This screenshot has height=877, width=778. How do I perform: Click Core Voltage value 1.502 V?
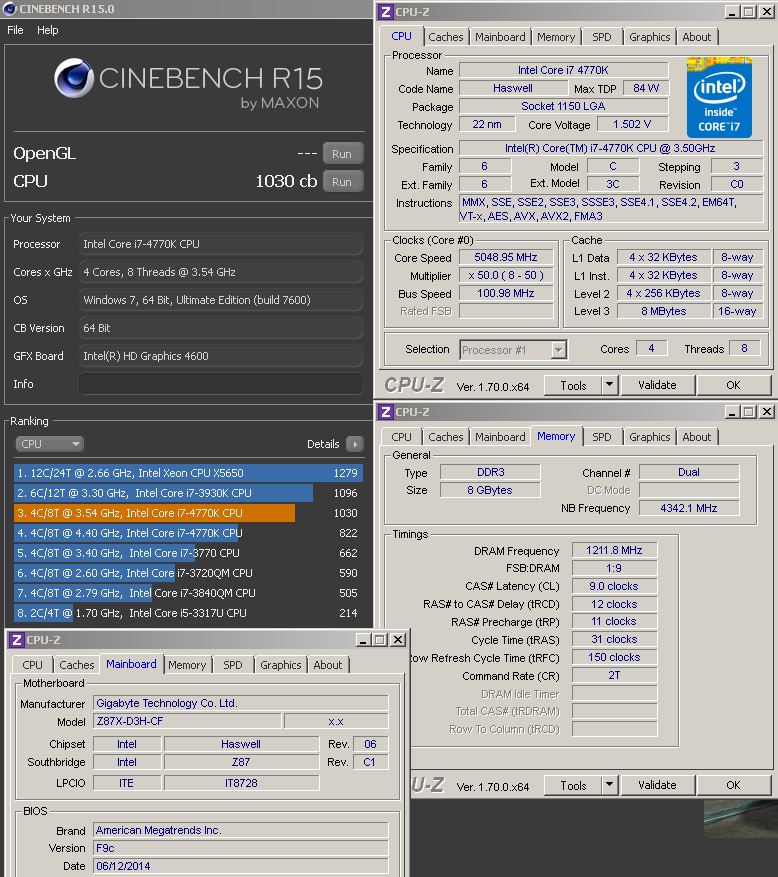[633, 124]
